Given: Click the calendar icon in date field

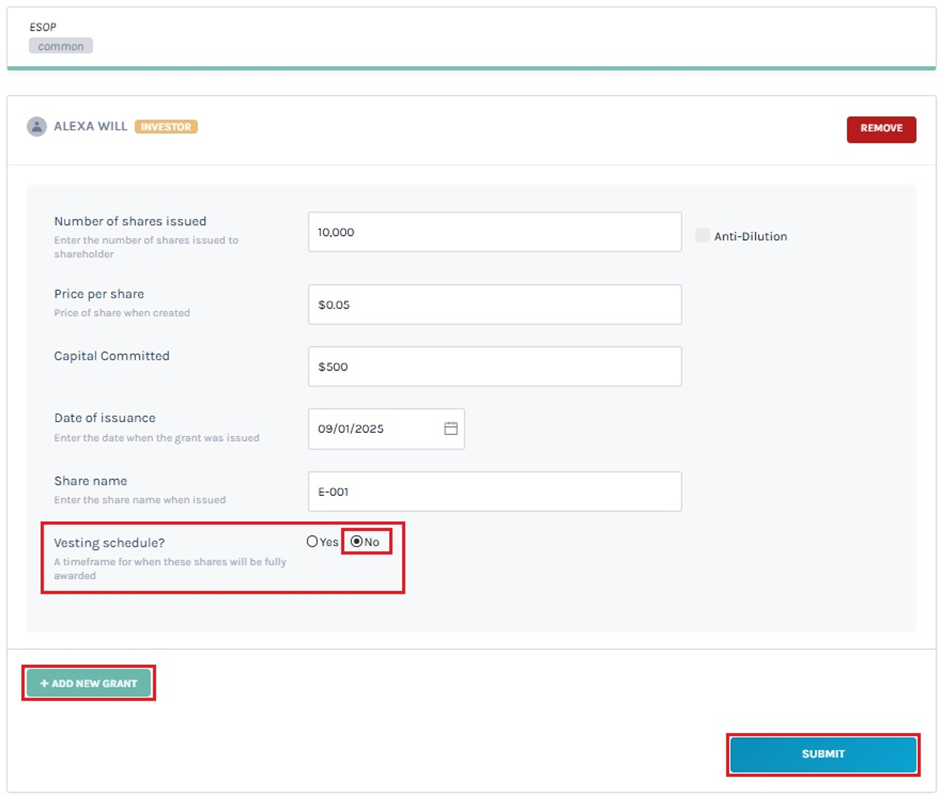Looking at the screenshot, I should [451, 428].
